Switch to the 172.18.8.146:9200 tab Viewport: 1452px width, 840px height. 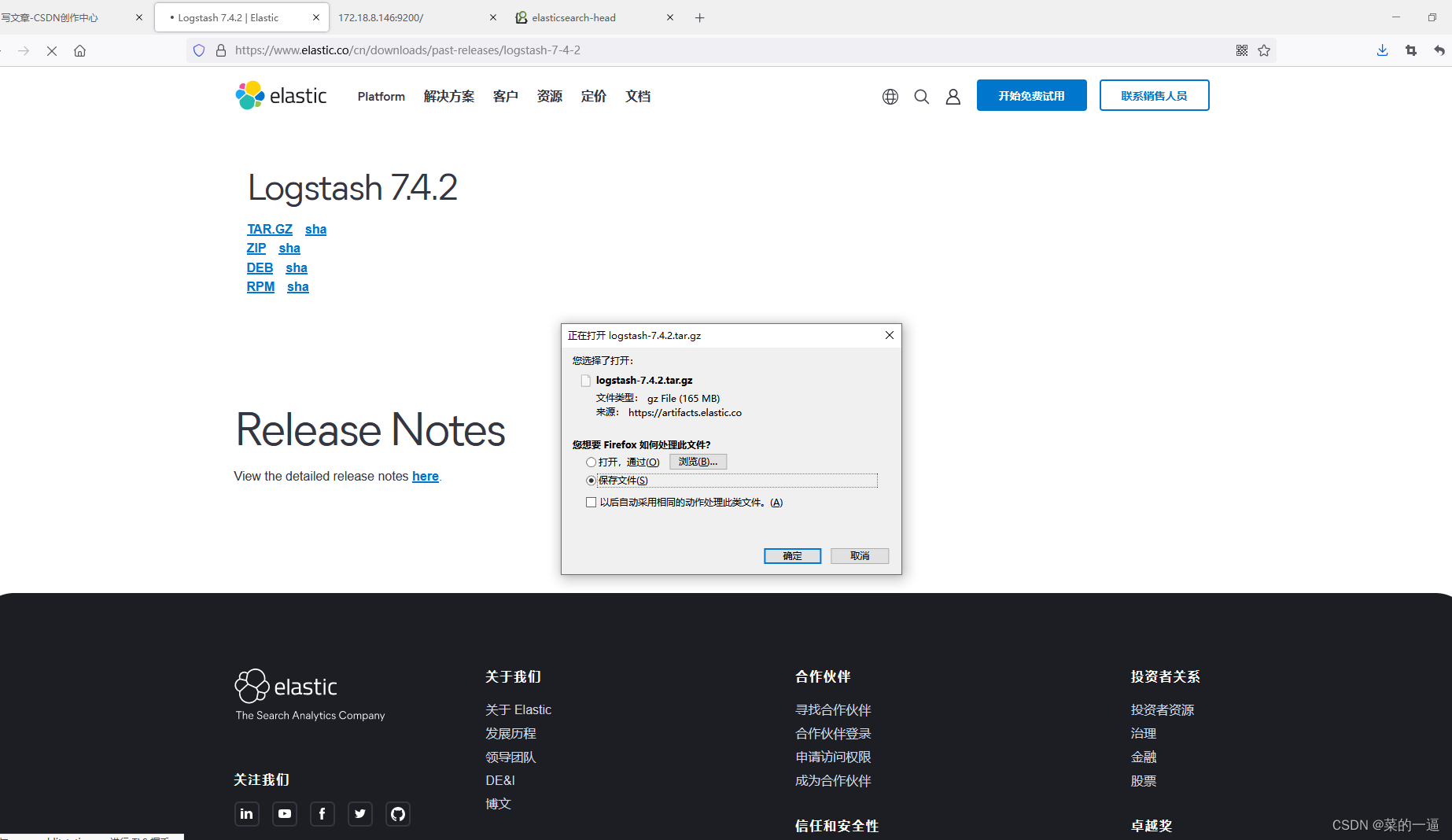coord(381,17)
